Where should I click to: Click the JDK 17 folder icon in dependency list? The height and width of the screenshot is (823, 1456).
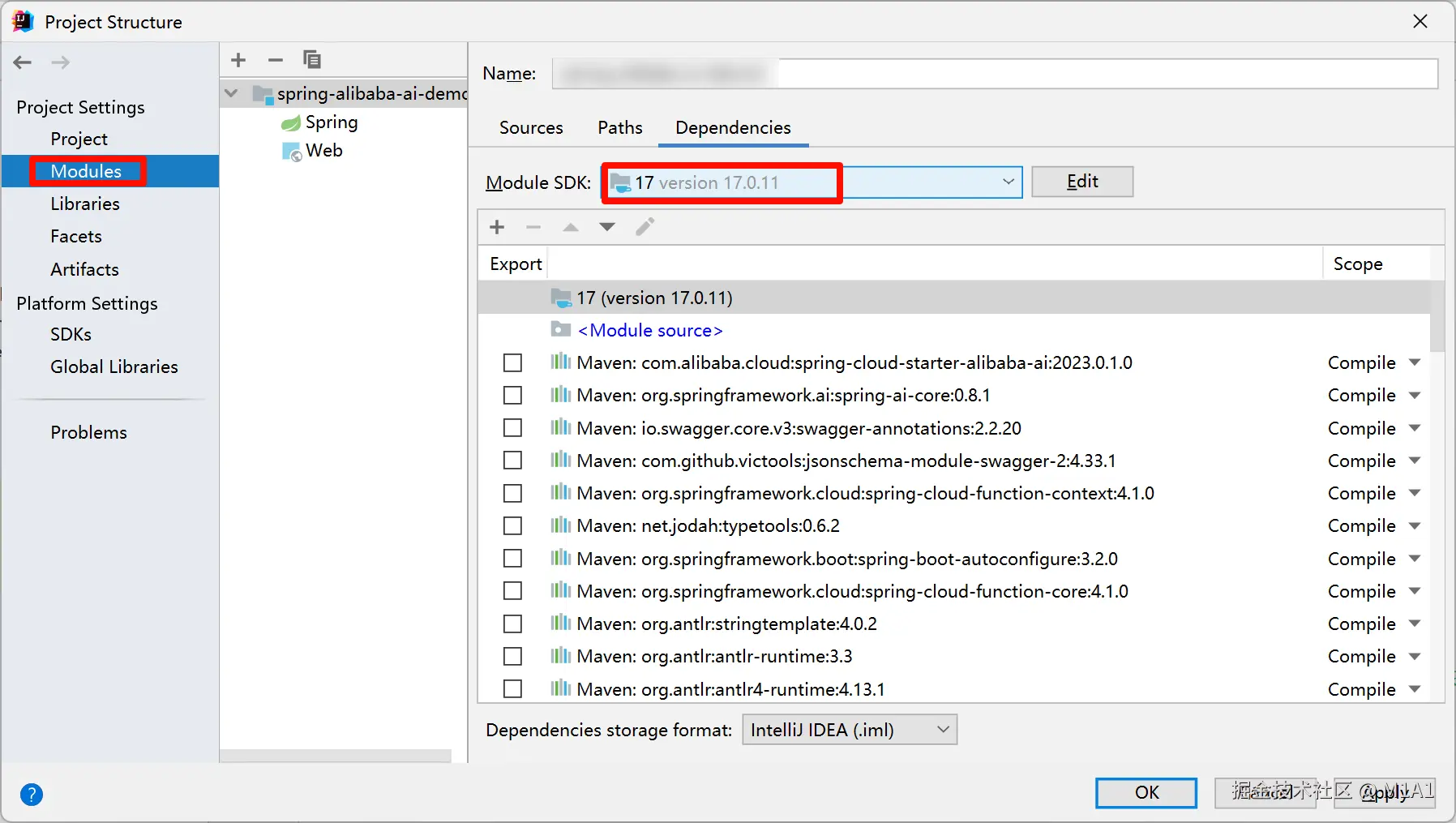click(561, 298)
